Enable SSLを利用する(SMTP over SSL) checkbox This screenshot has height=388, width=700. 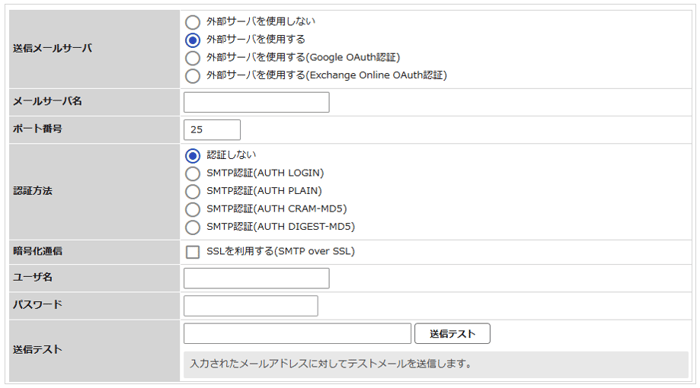[x=192, y=252]
